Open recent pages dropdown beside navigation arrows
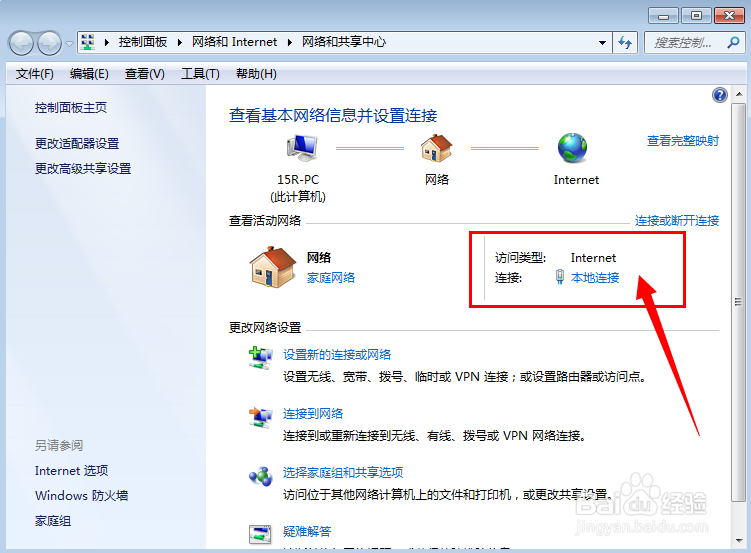 (x=69, y=44)
